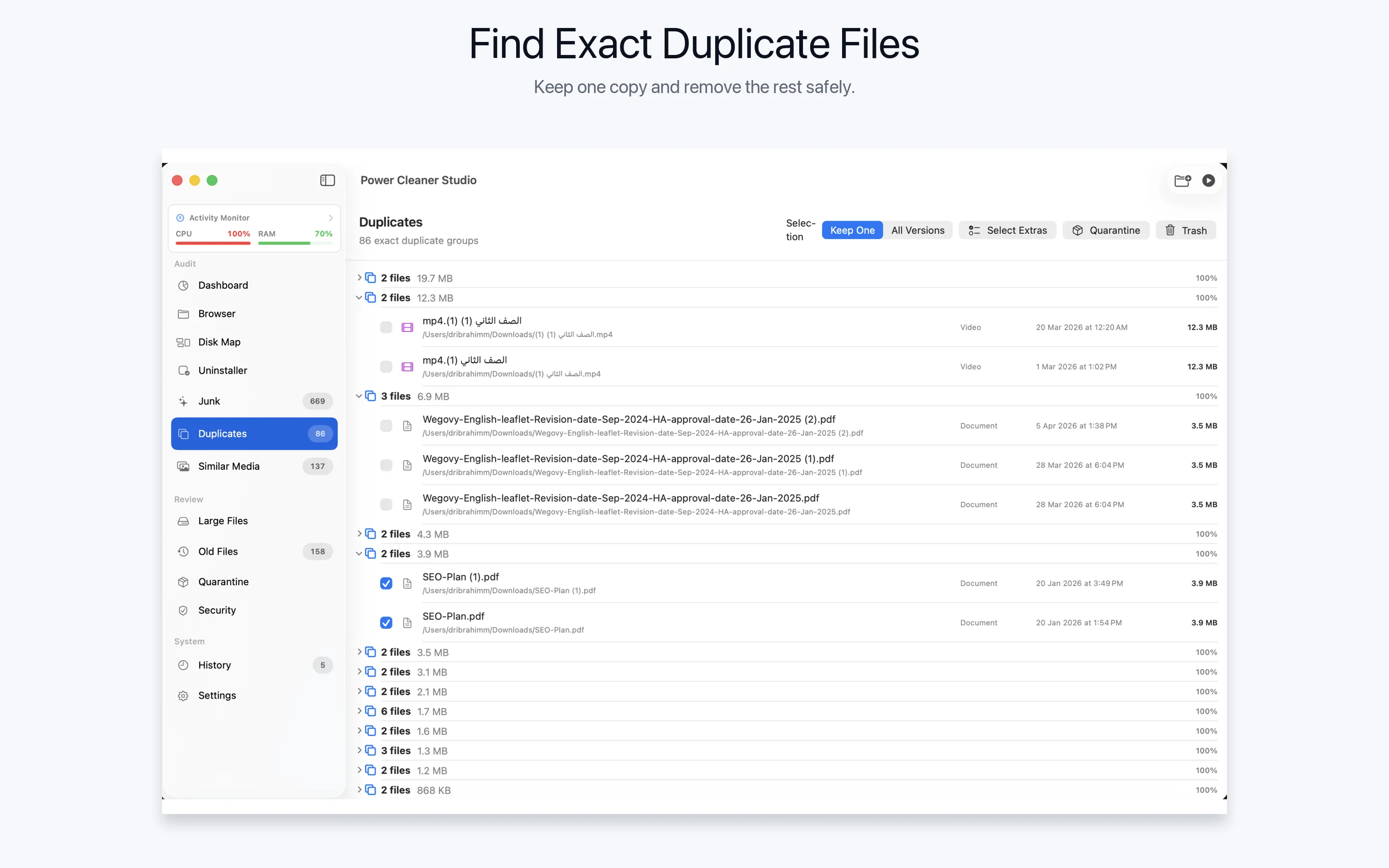Check the الصف الثاني (1).mp4 checkbox
The image size is (1389, 868).
click(386, 366)
